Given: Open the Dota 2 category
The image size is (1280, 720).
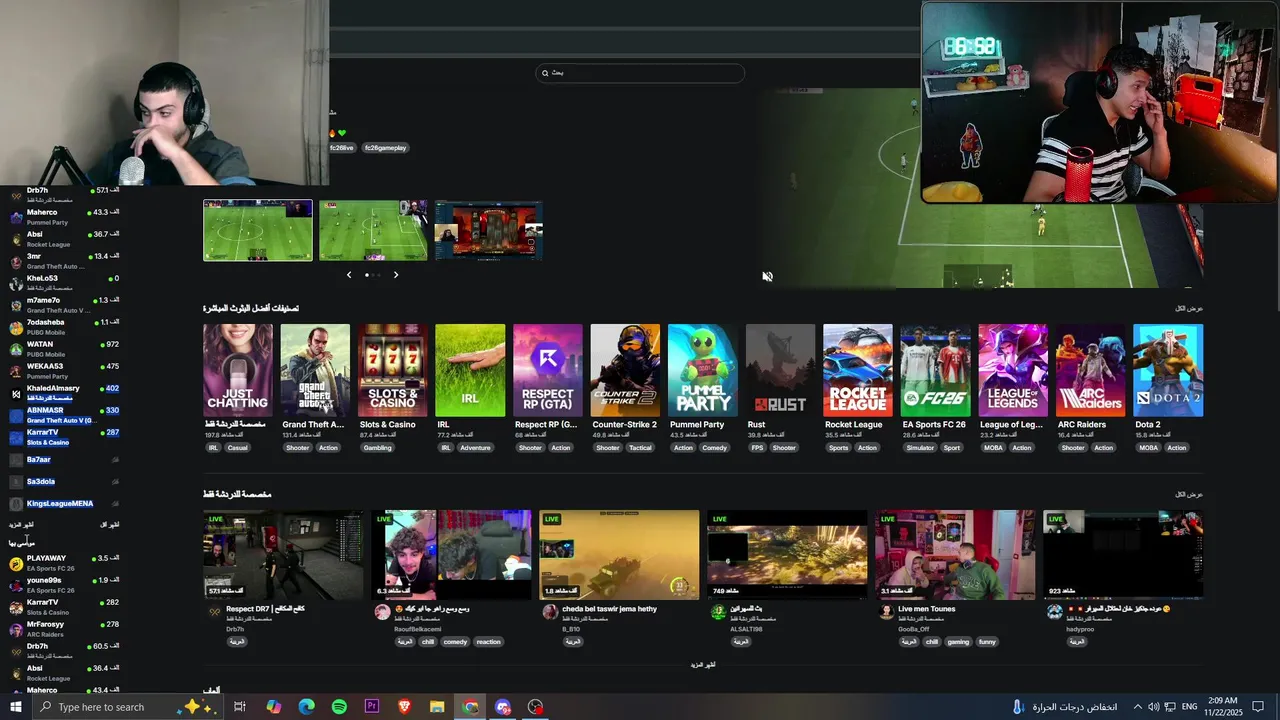Looking at the screenshot, I should tap(1168, 370).
